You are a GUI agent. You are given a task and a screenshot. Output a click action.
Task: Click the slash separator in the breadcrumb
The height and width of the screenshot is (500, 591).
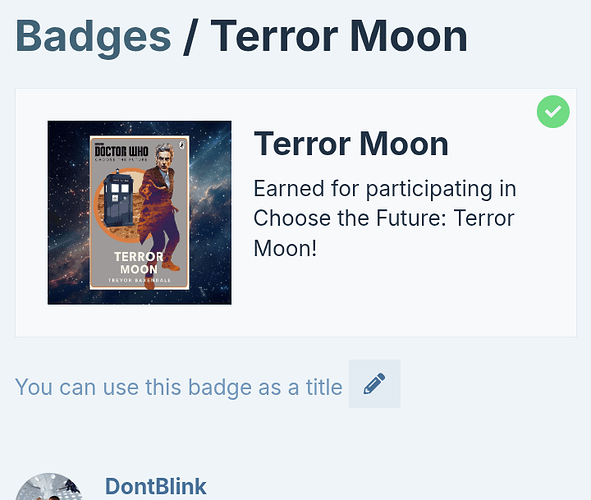click(x=191, y=37)
